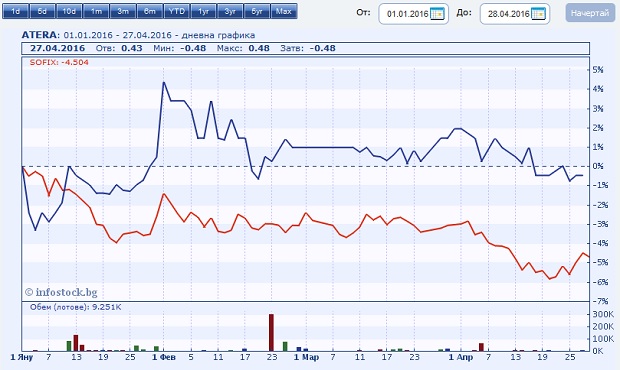
Task: Open the calendar icon for the От date
Action: tap(437, 14)
